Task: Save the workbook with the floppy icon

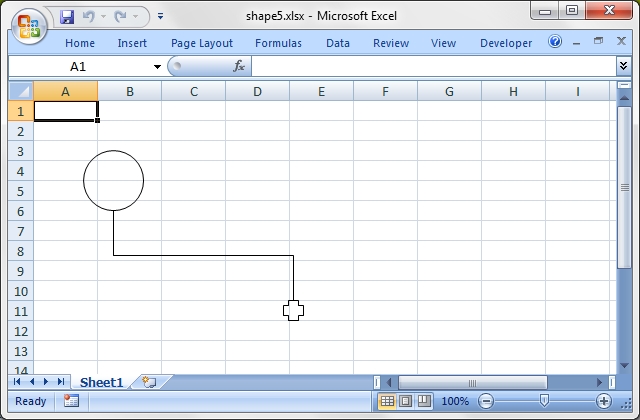Action: [67, 17]
